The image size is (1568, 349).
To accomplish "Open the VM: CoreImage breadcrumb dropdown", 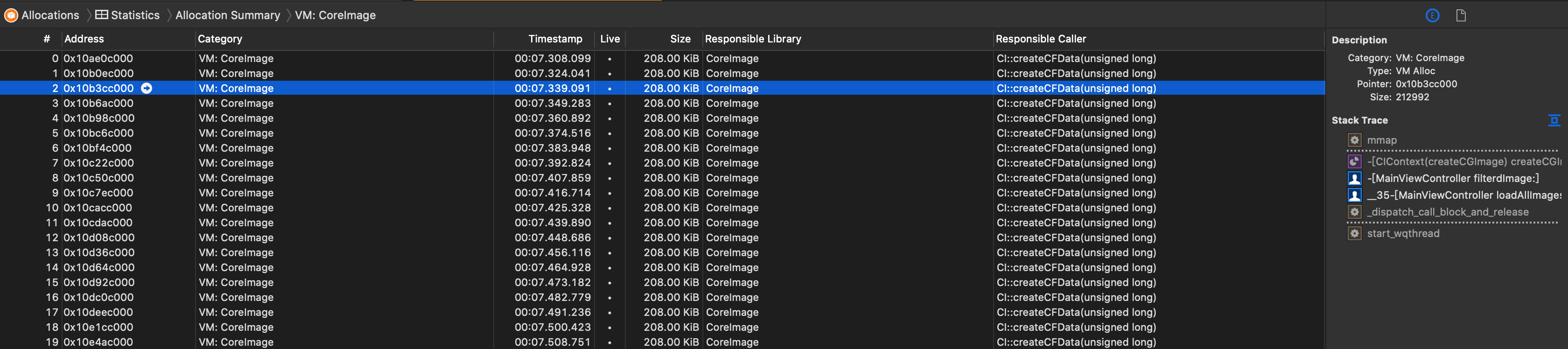I will pos(335,15).
